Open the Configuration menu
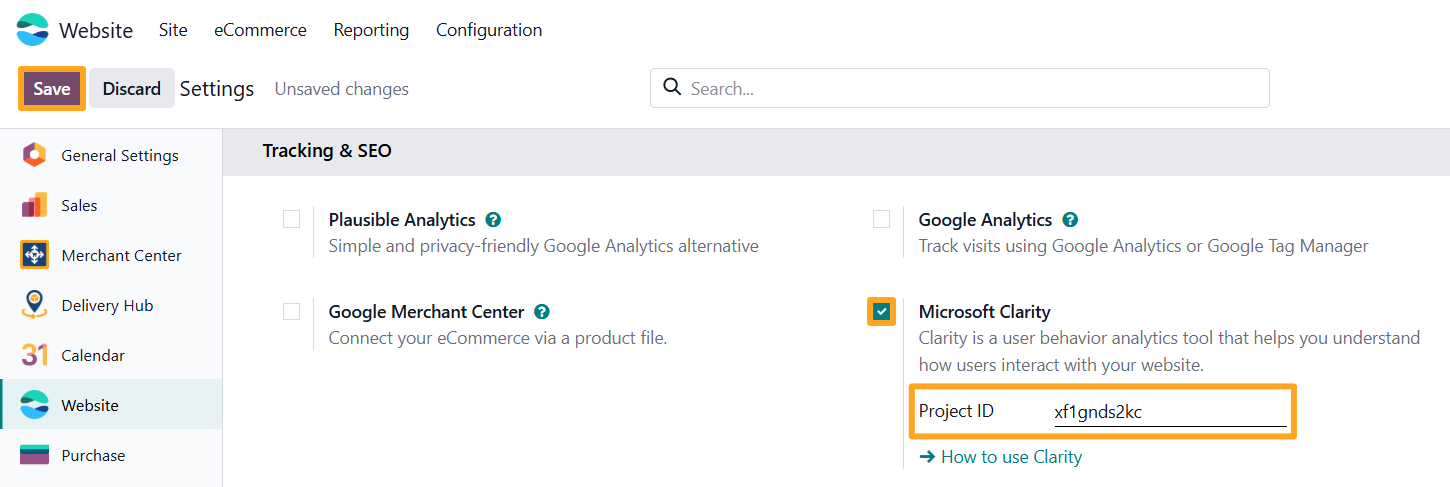This screenshot has width=1450, height=487. [x=489, y=30]
